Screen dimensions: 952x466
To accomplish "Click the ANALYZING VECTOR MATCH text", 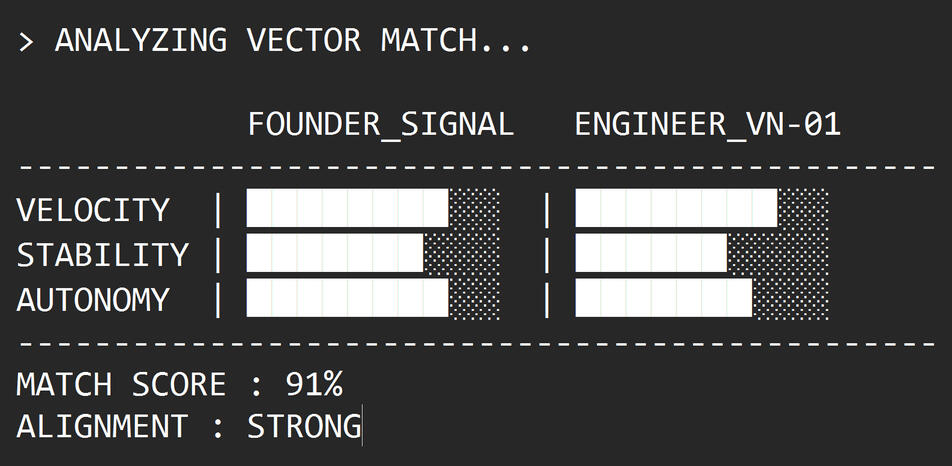I will [x=293, y=42].
